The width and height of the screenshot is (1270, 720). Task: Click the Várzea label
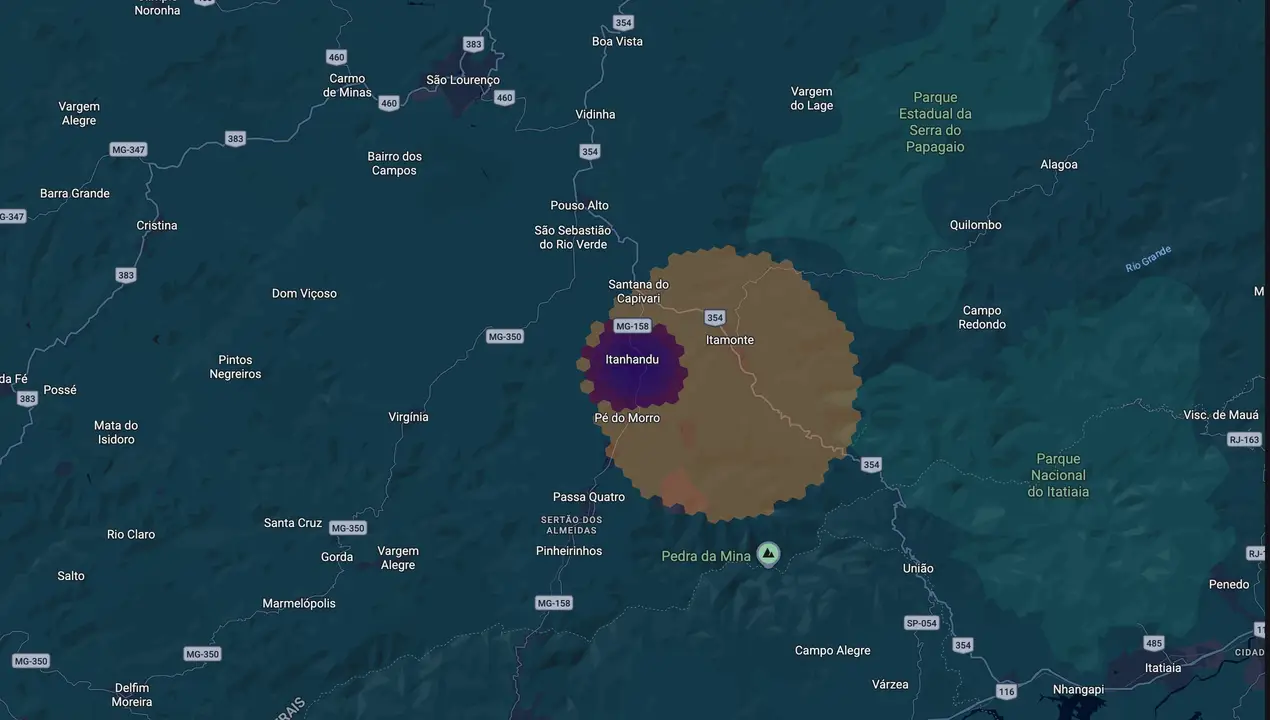pyautogui.click(x=890, y=685)
